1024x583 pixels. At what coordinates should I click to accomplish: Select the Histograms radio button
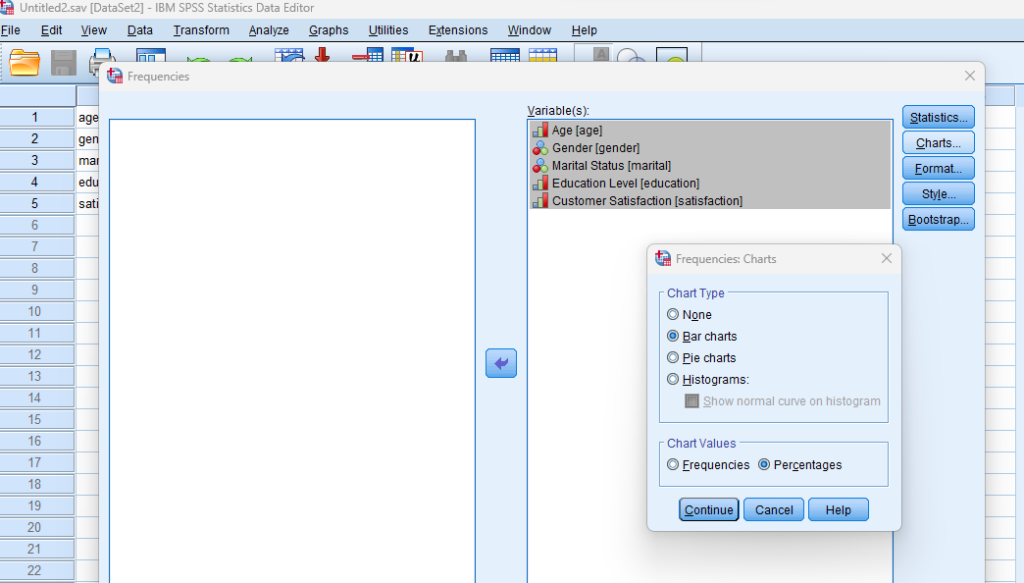(673, 380)
